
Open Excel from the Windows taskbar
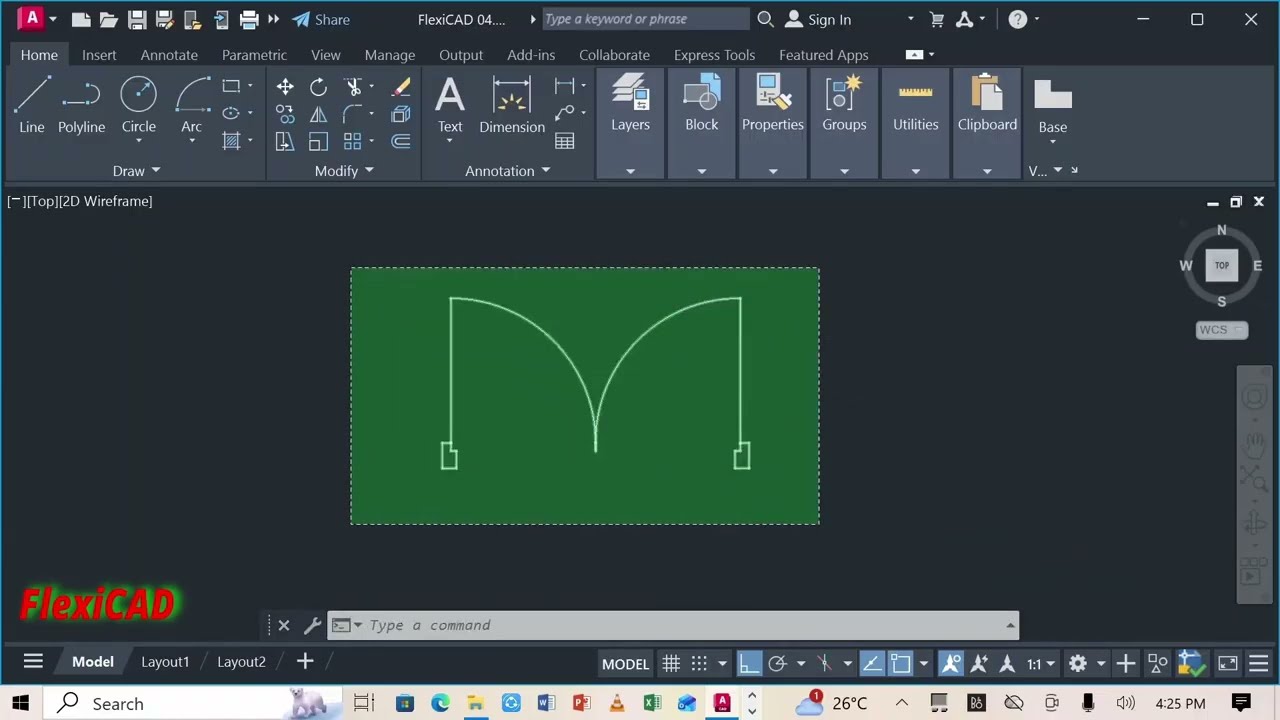coord(652,703)
